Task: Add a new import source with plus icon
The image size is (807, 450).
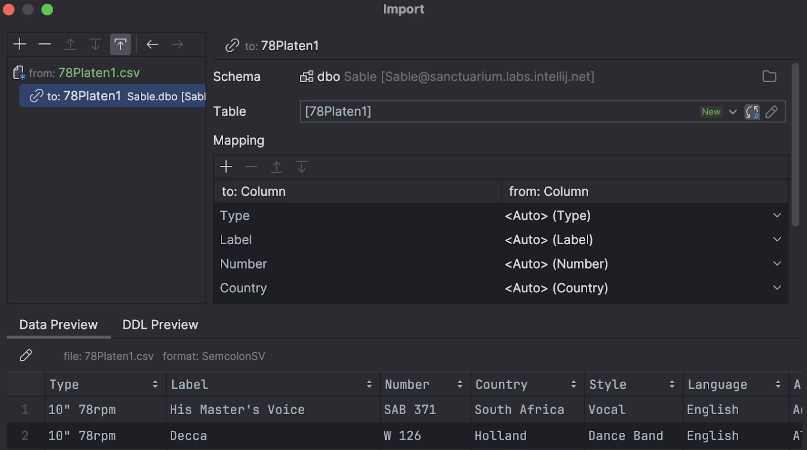Action: click(x=20, y=44)
